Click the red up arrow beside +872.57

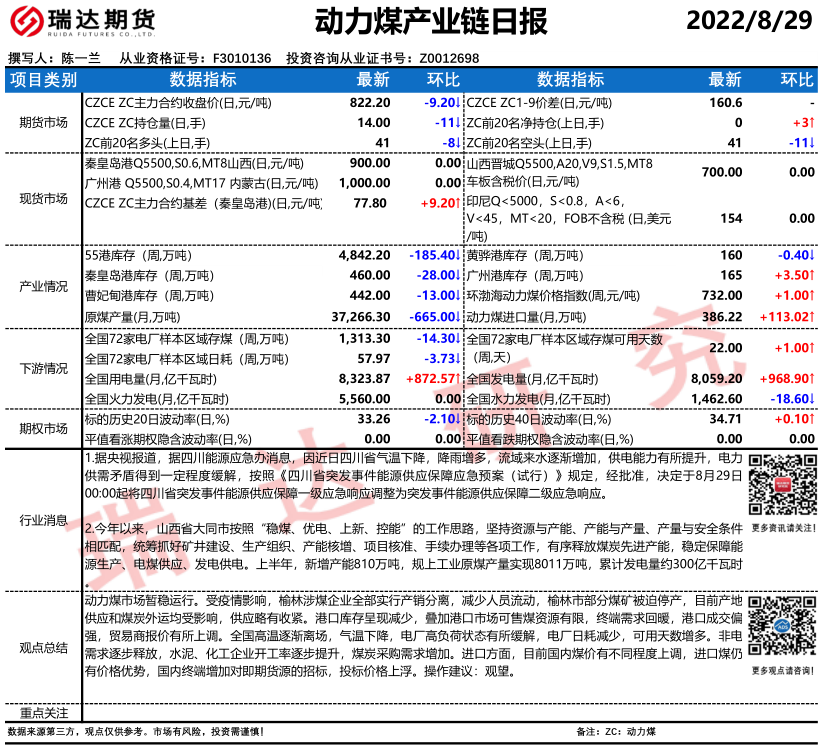tap(459, 379)
